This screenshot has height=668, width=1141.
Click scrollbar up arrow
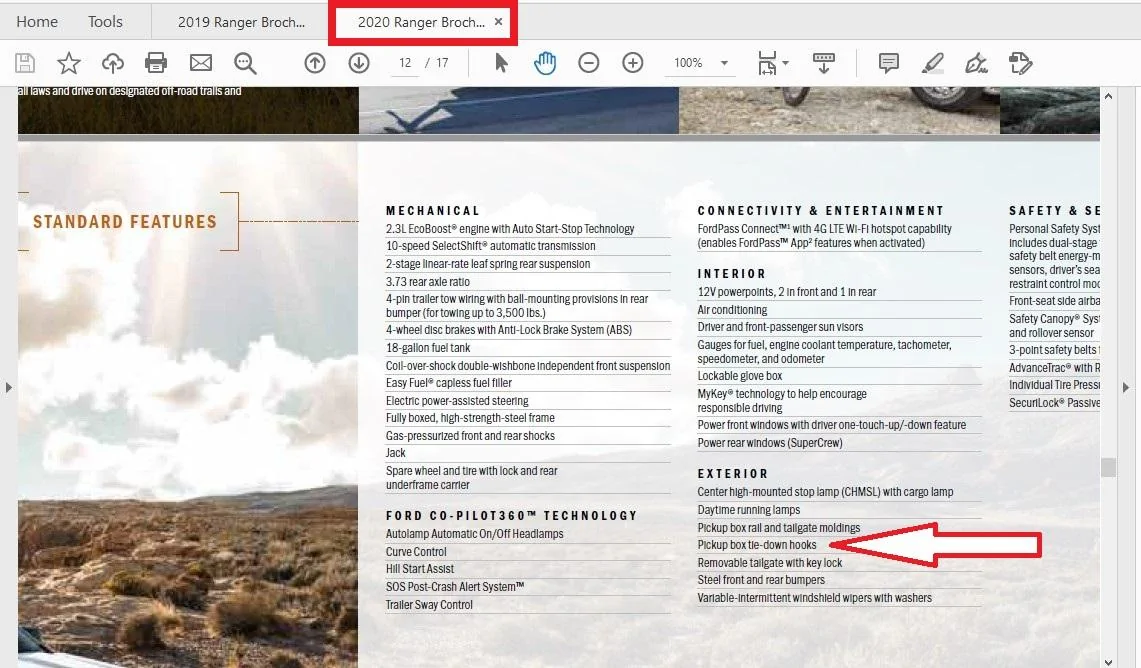click(x=1108, y=96)
